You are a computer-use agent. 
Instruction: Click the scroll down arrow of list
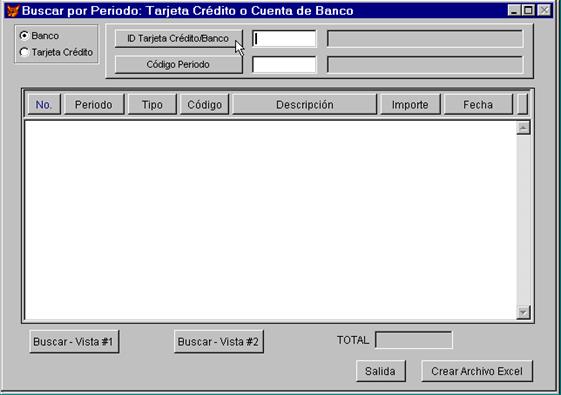tap(523, 313)
